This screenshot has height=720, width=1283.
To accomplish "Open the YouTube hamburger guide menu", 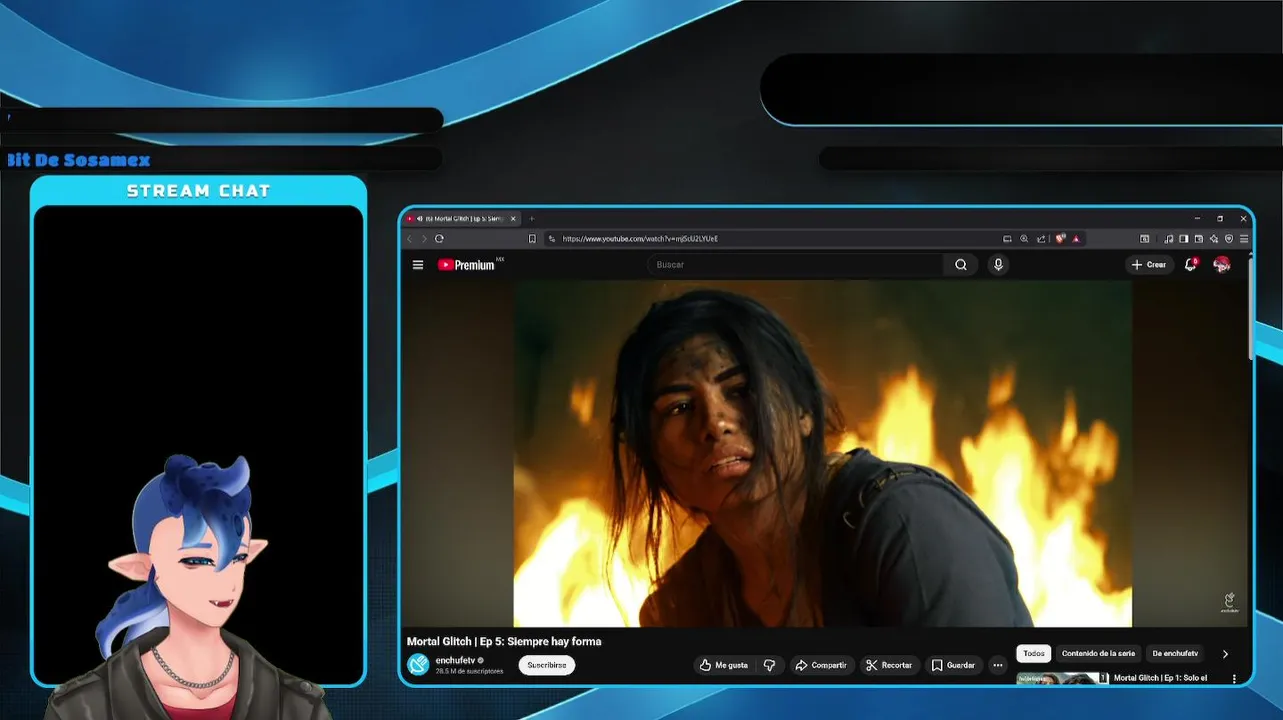I will click(x=418, y=265).
